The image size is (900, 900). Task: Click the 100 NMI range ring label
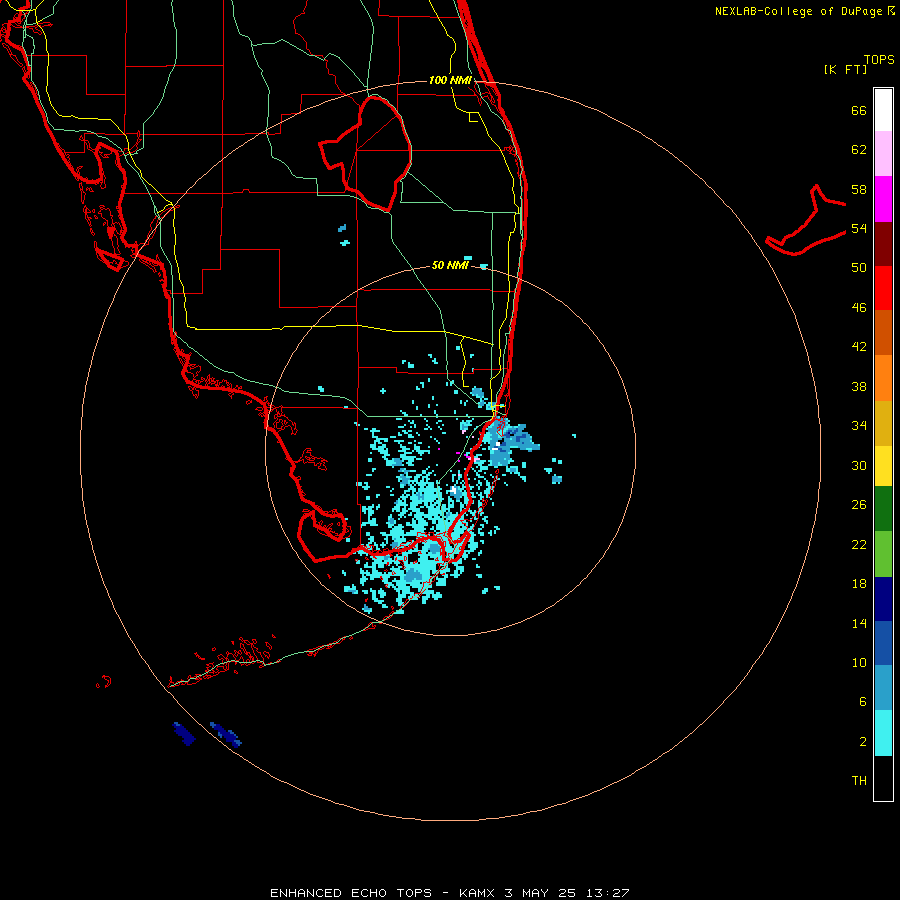pos(450,80)
